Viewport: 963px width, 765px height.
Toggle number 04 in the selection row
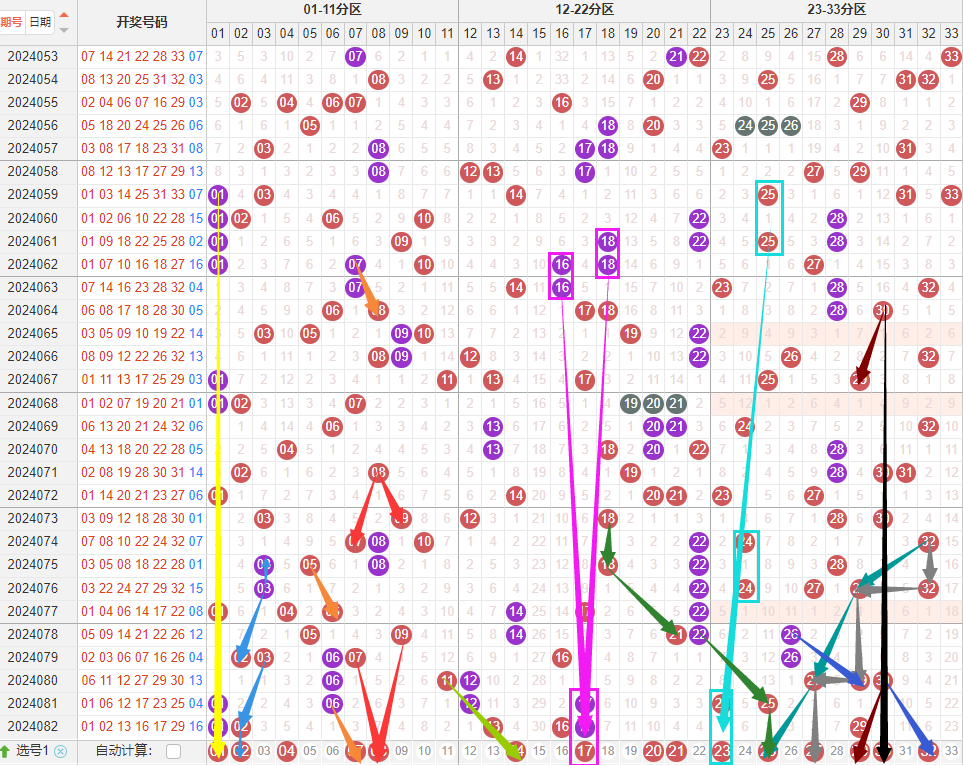point(287,751)
